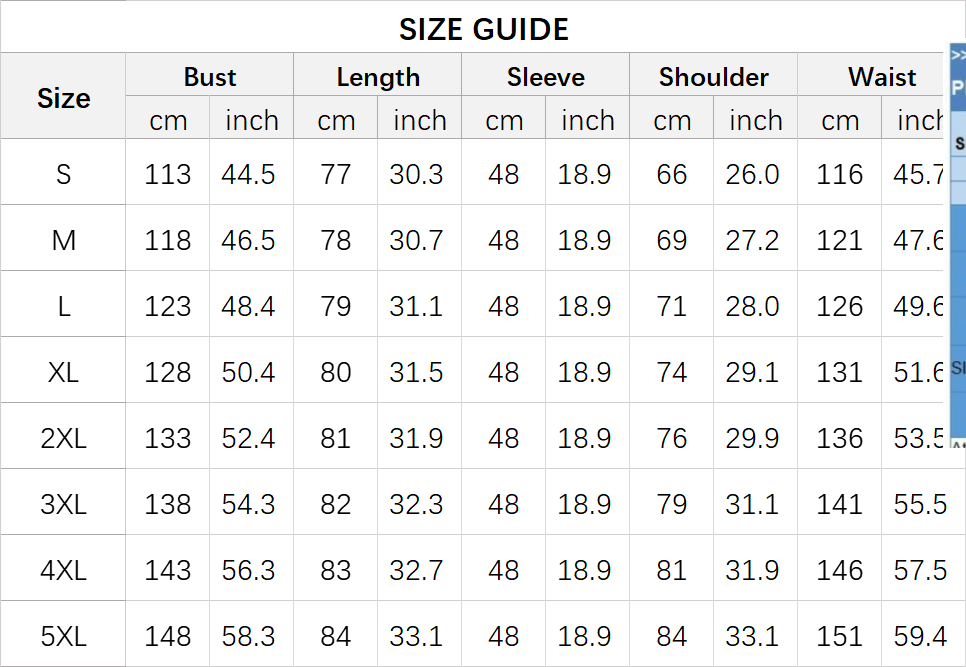966x667 pixels.
Task: Select the Sleeve column header
Action: (546, 77)
